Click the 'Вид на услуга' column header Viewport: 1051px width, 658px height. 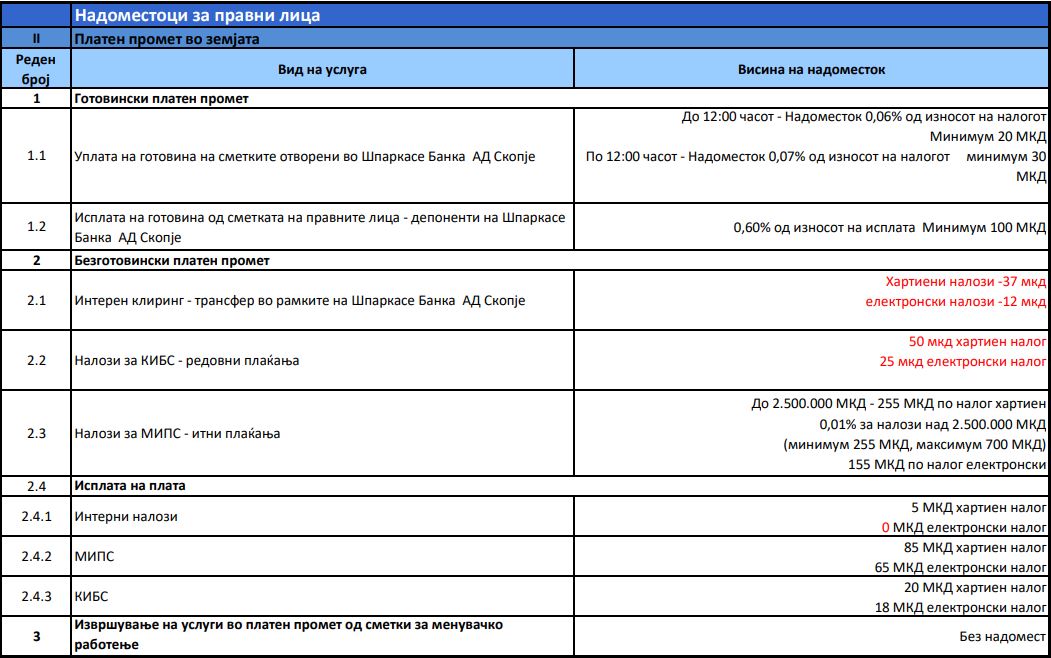pyautogui.click(x=322, y=69)
